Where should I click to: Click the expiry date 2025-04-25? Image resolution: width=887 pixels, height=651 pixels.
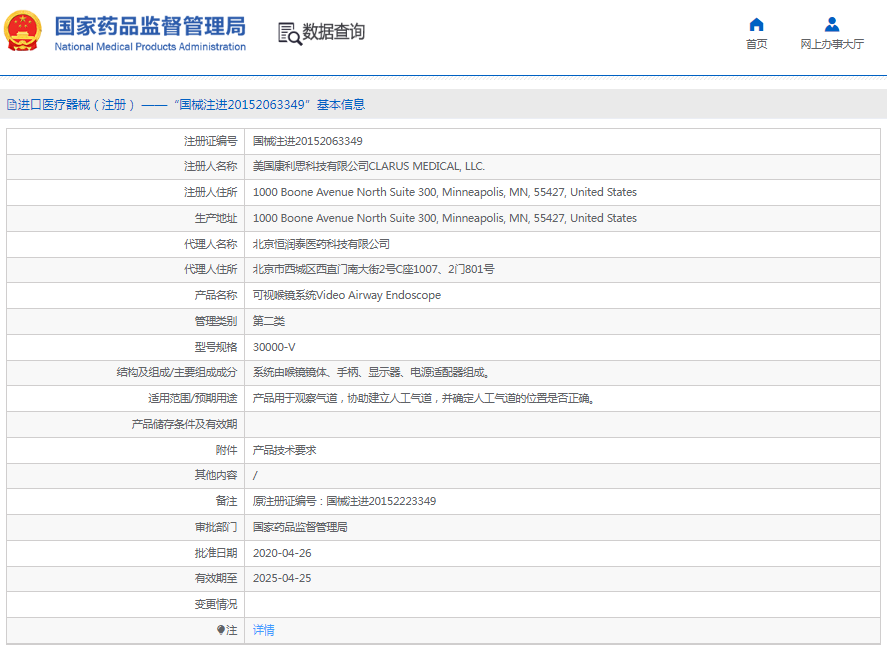pyautogui.click(x=282, y=579)
